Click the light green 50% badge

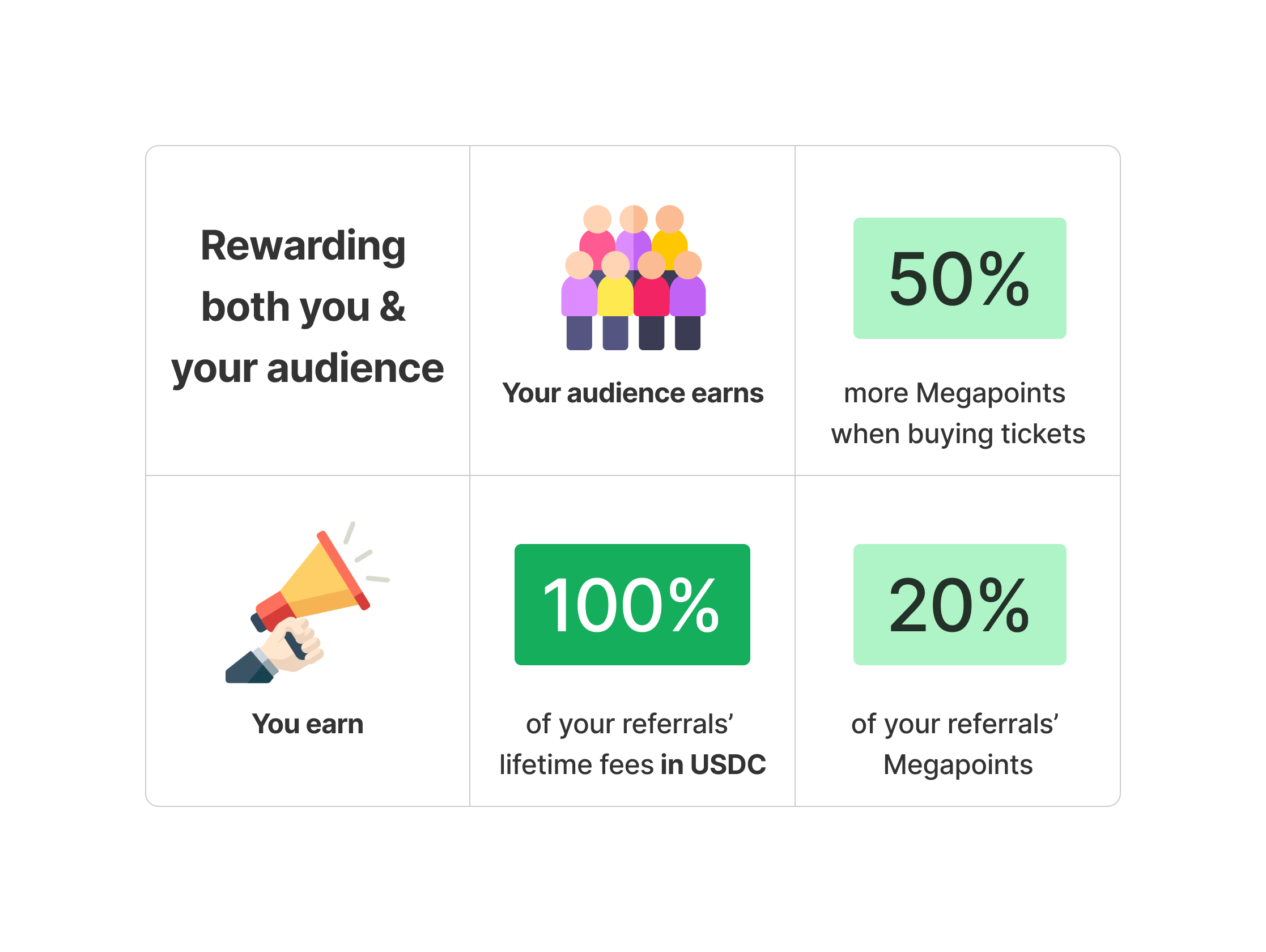959,278
